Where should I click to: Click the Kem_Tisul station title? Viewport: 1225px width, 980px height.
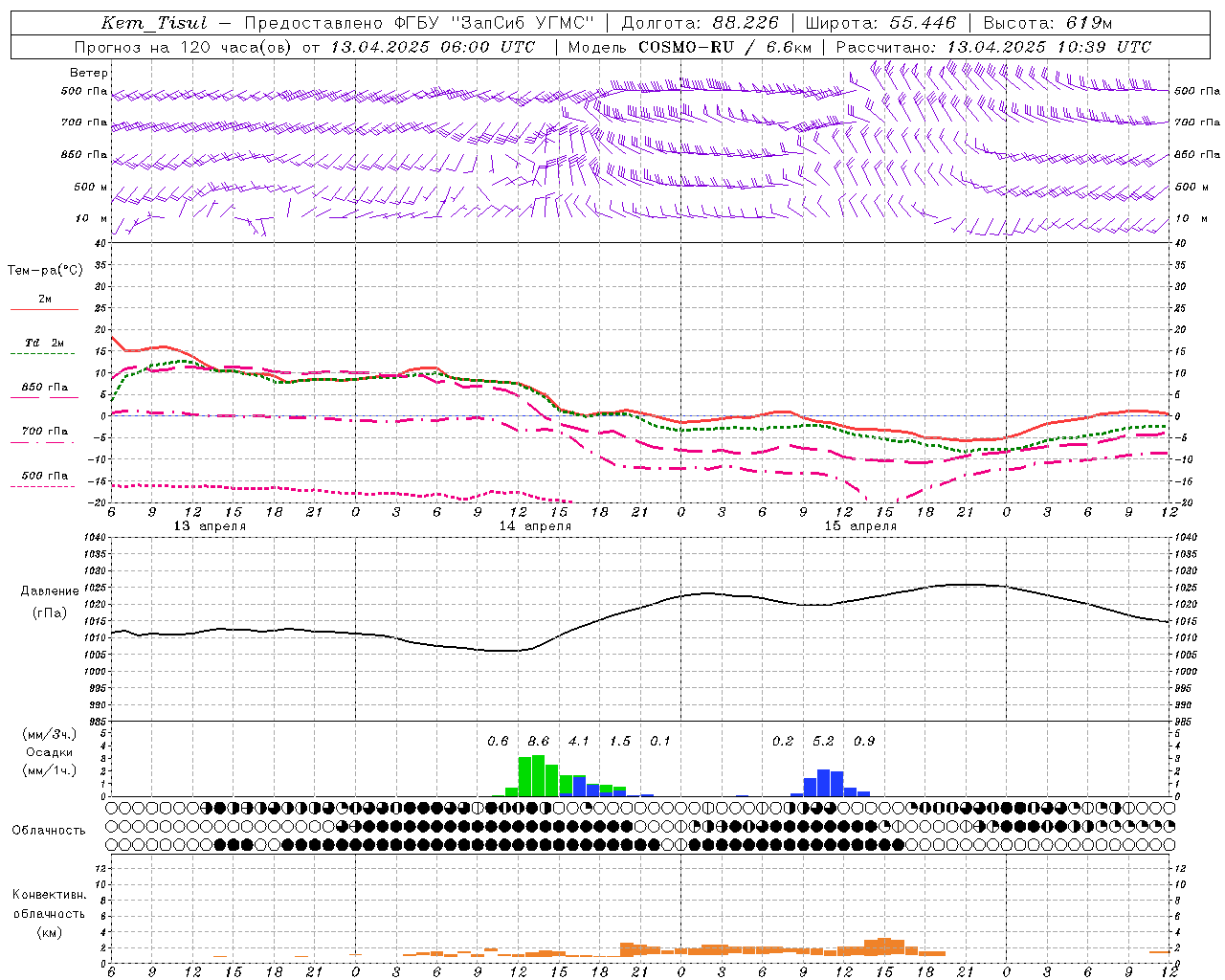tap(154, 23)
